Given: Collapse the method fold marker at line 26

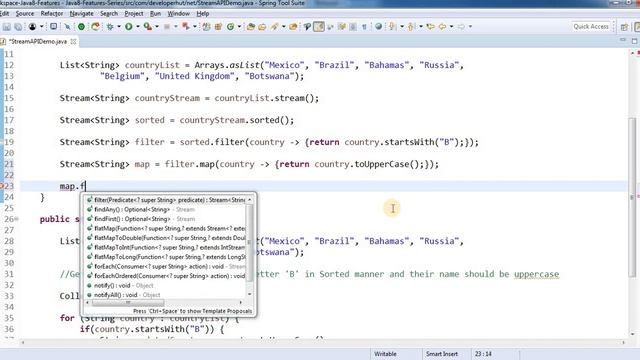Looking at the screenshot, I should (16, 219).
